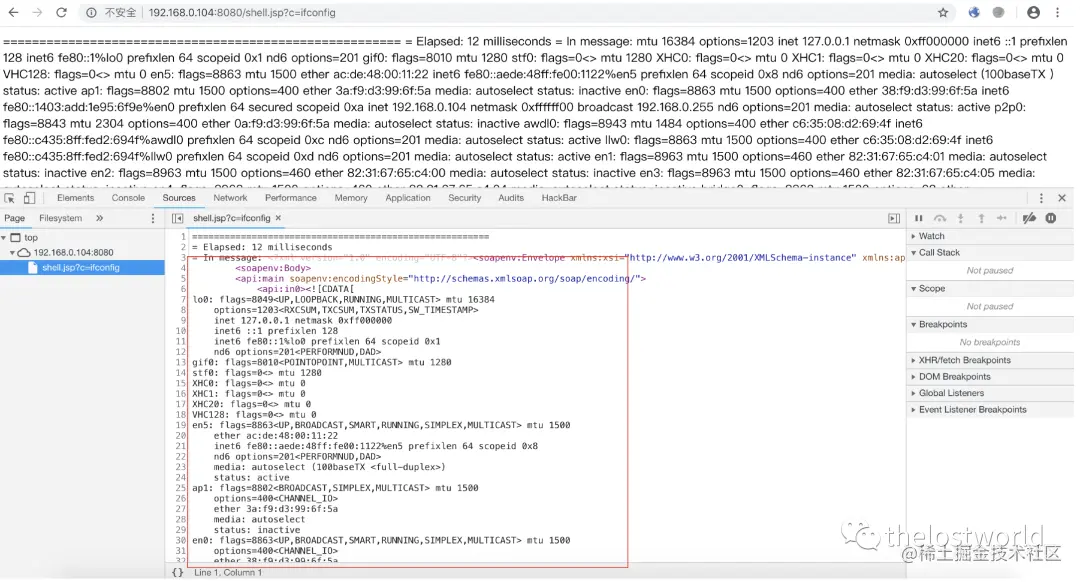
Task: Pause script execution
Action: 918,218
